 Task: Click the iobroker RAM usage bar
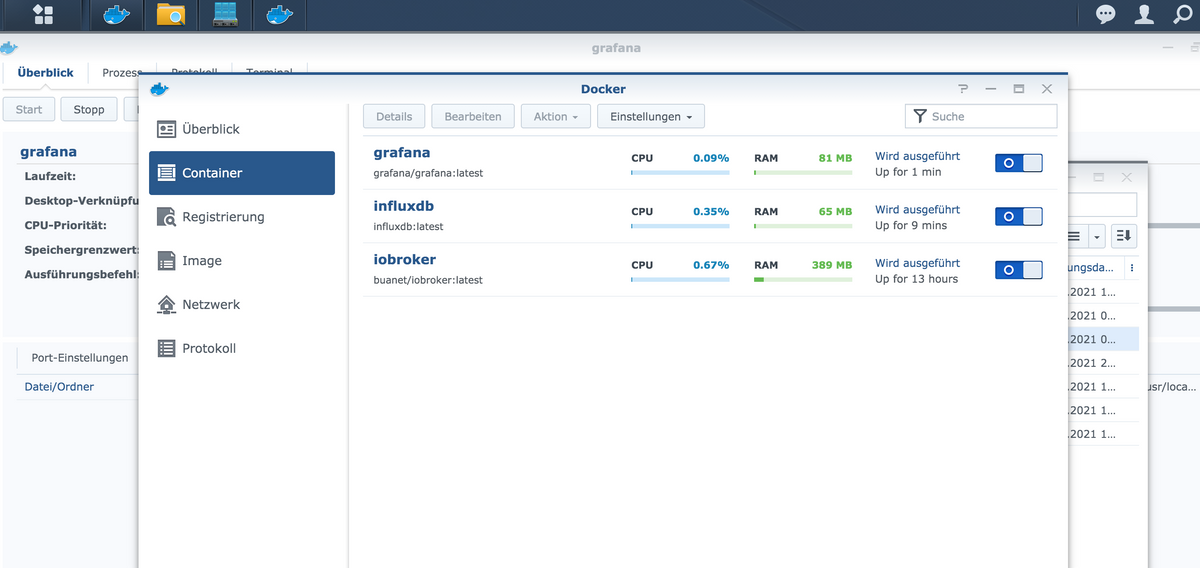tap(803, 280)
